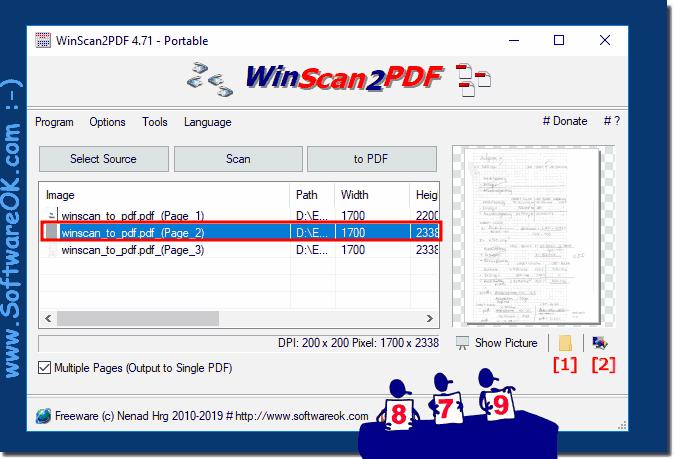Open the # ? help menu
The image size is (674, 459).
pyautogui.click(x=612, y=121)
